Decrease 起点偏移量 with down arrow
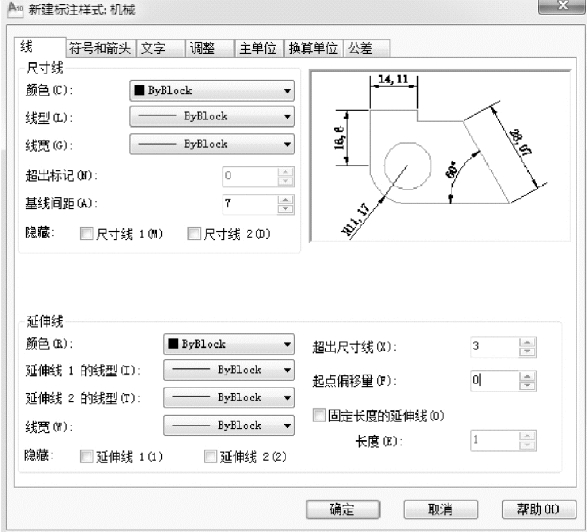 pyautogui.click(x=527, y=386)
